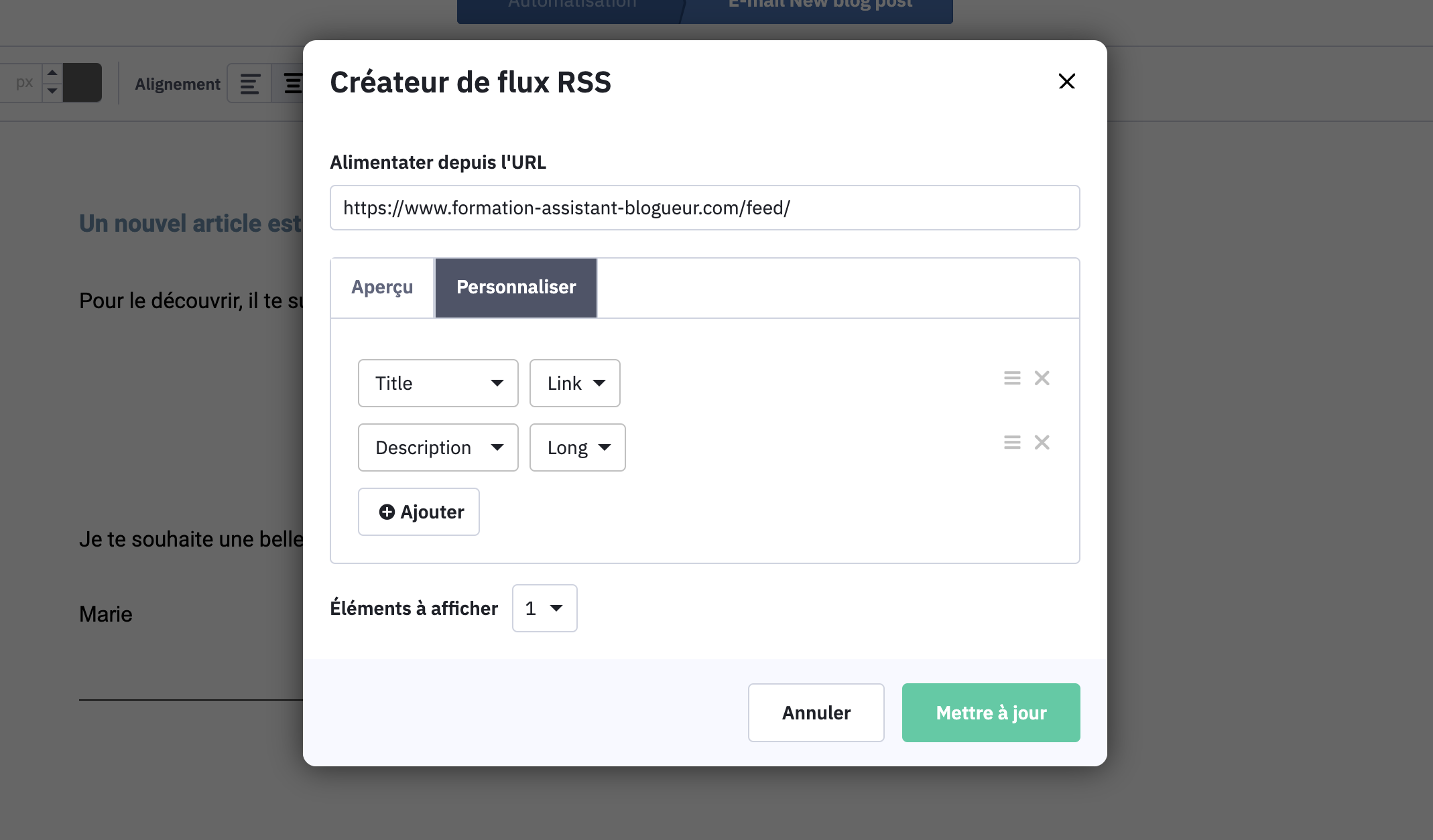
Task: Click the feed URL input field
Action: (705, 208)
